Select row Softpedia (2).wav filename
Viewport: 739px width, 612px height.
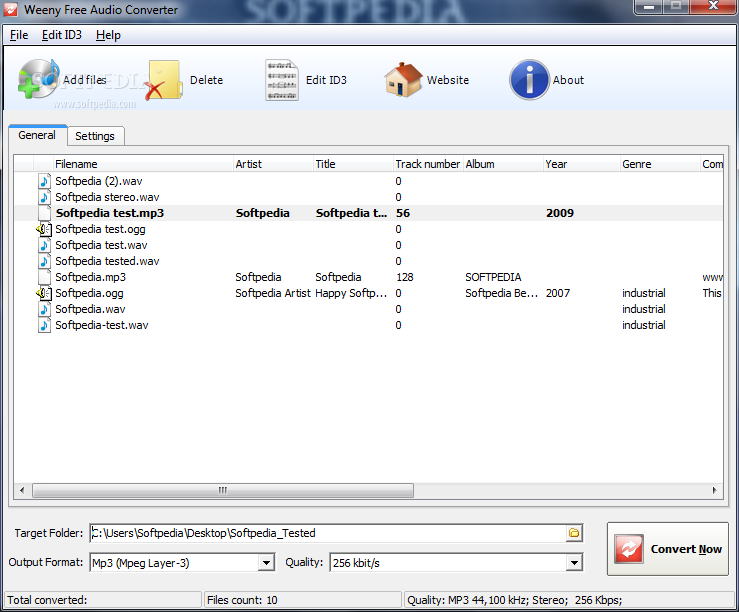99,181
